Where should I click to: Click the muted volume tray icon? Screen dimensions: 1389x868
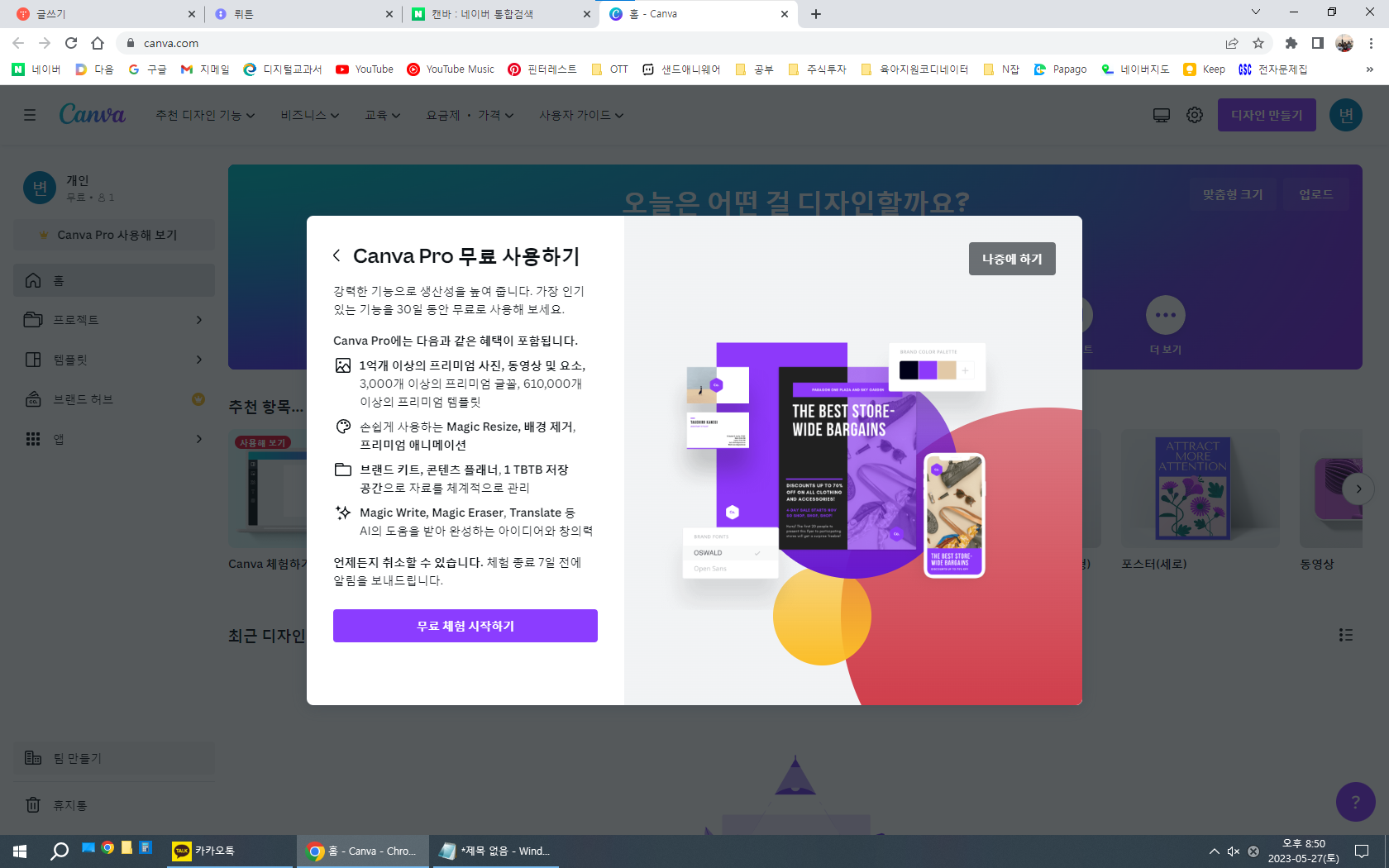pyautogui.click(x=1234, y=851)
